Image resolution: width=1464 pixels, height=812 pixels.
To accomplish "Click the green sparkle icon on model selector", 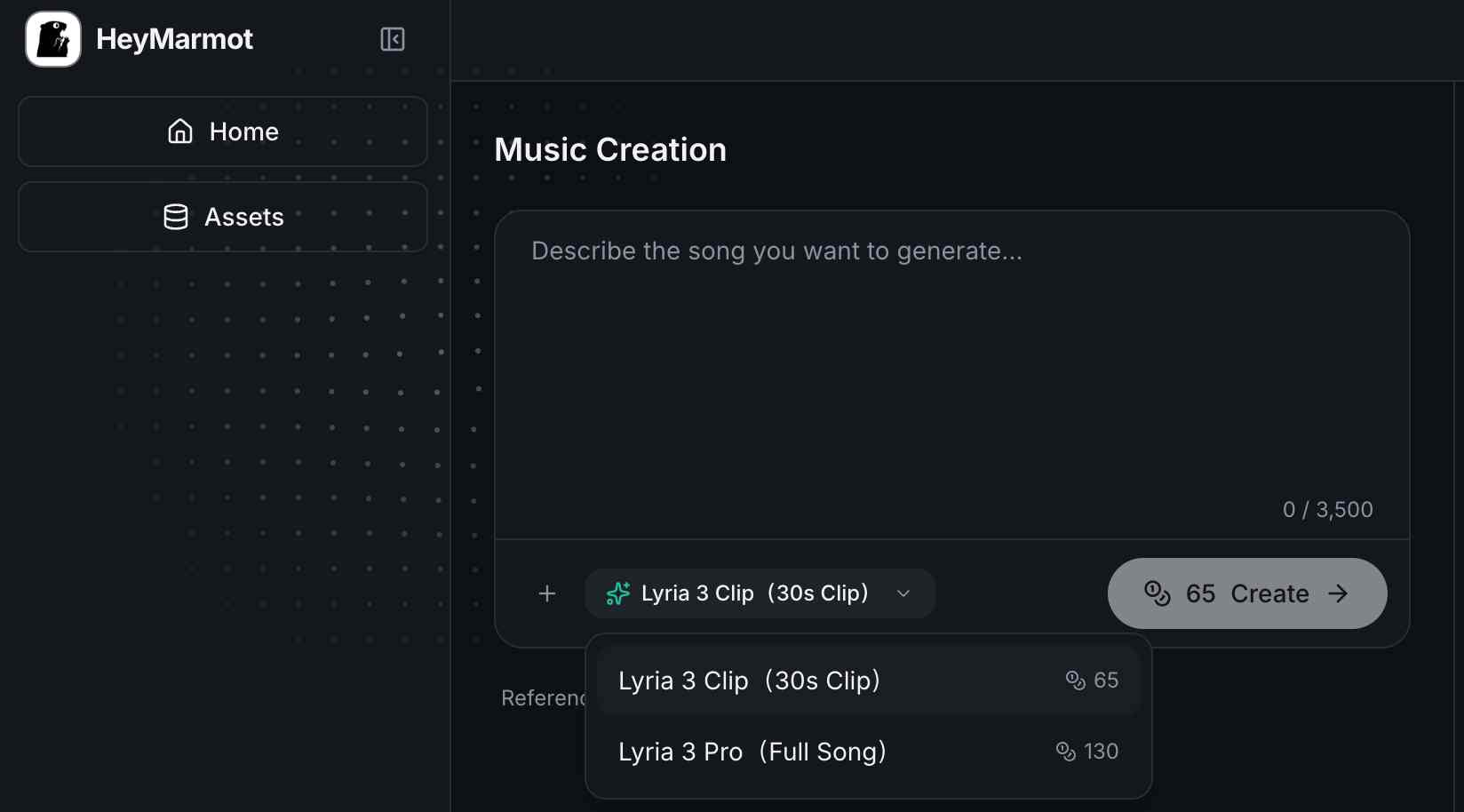I will point(617,593).
